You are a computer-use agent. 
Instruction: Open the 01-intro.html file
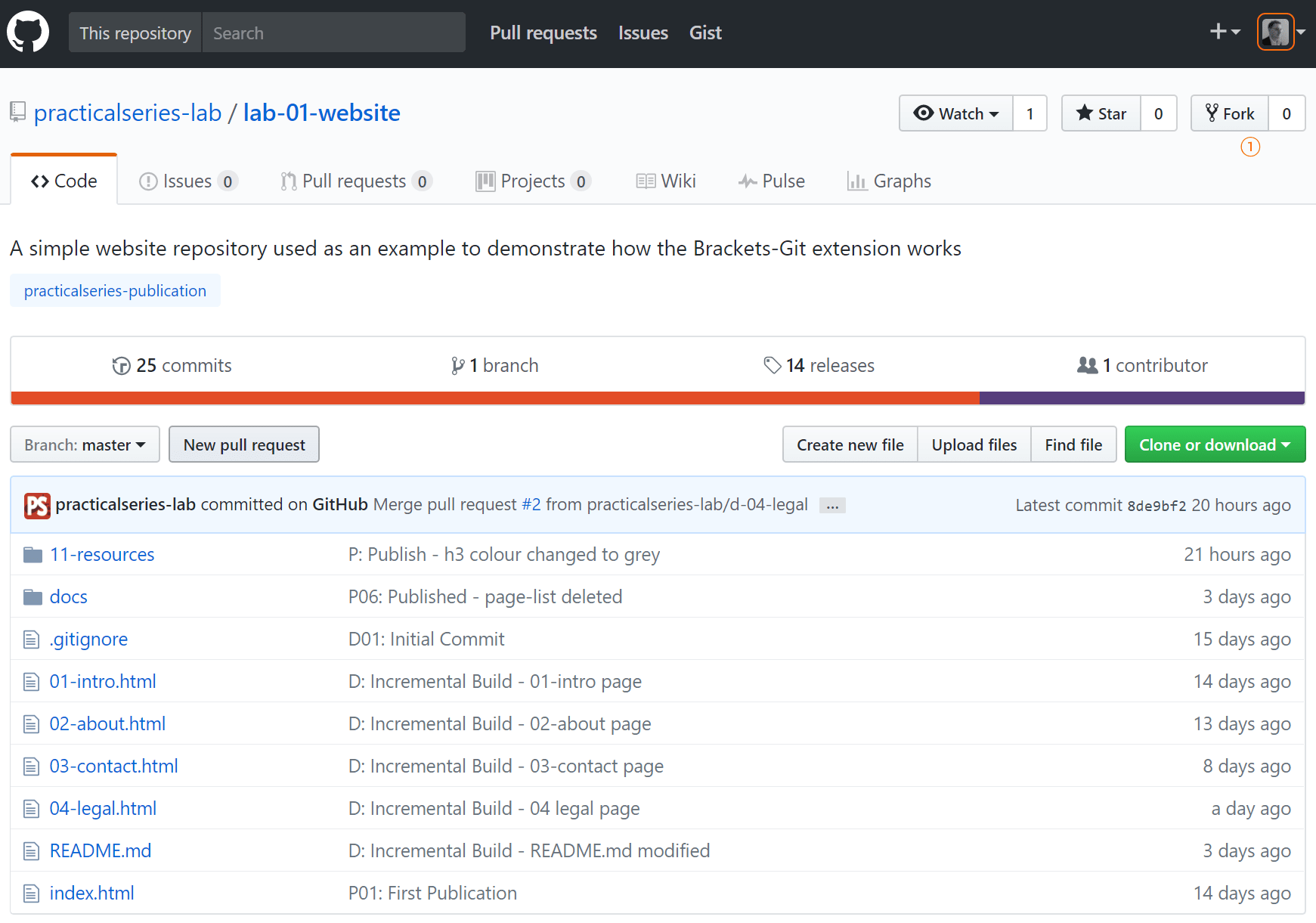click(x=103, y=682)
